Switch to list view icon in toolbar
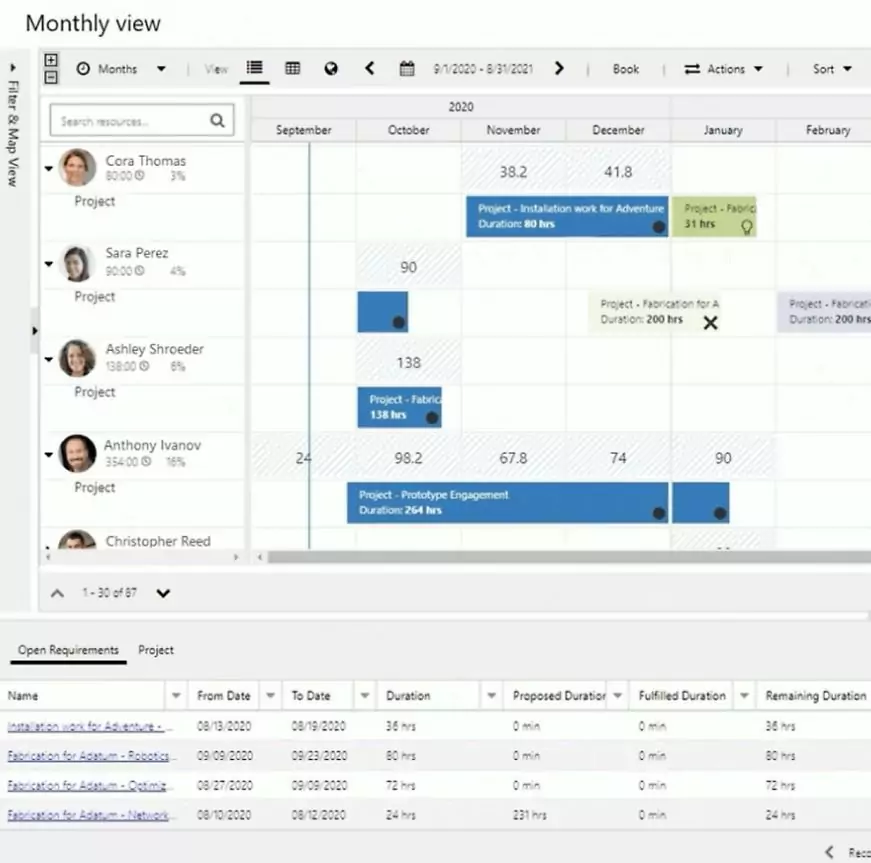 [x=254, y=69]
